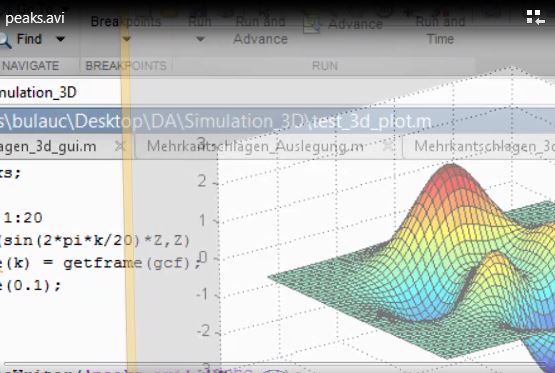Switch to library view icon
Image resolution: width=555 pixels, height=373 pixels.
coord(536,17)
